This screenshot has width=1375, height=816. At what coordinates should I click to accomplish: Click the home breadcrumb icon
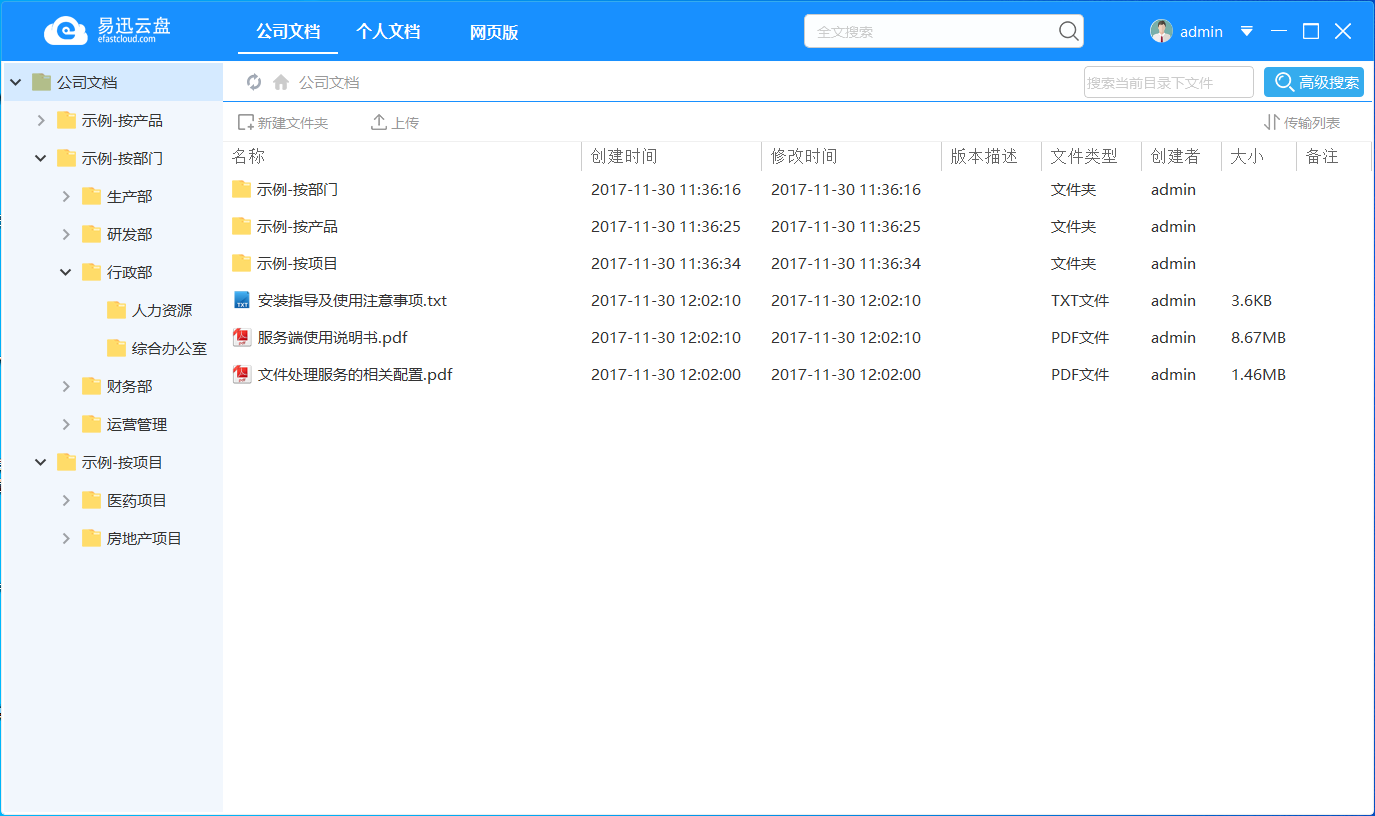282,81
